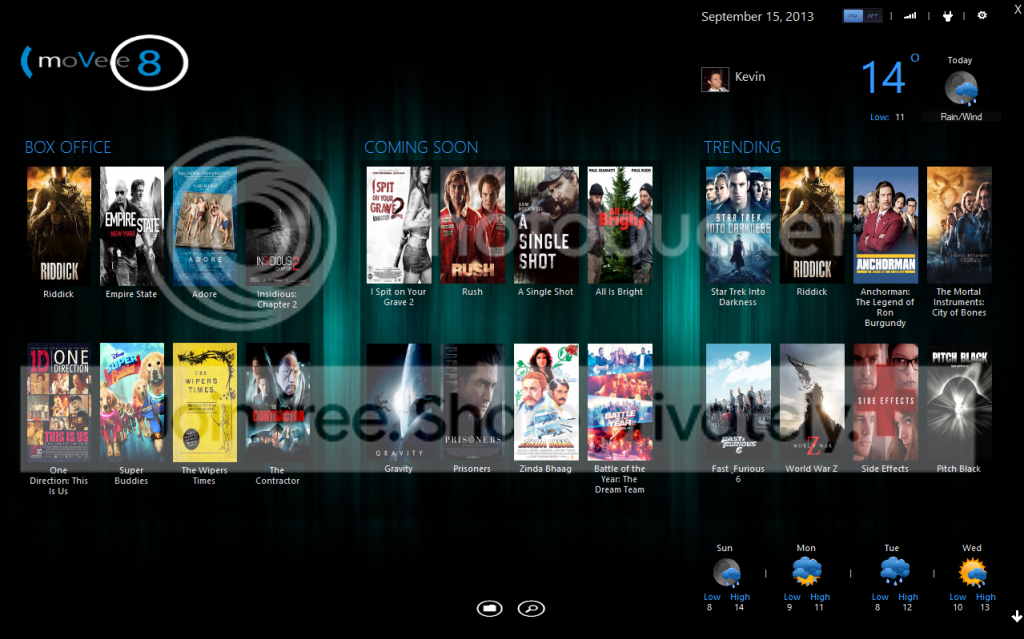This screenshot has width=1024, height=639.
Task: Open the Empire State poster
Action: click(x=132, y=226)
